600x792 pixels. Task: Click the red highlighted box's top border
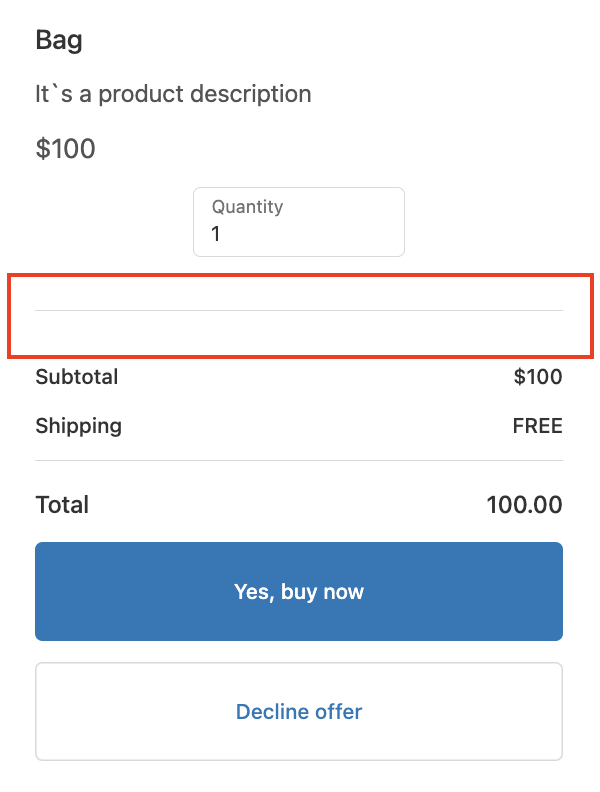[x=300, y=273]
